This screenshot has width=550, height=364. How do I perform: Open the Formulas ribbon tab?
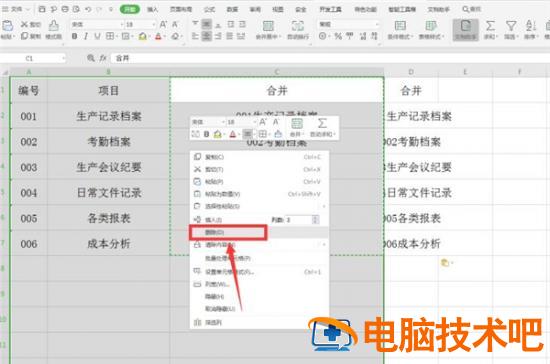(x=209, y=9)
